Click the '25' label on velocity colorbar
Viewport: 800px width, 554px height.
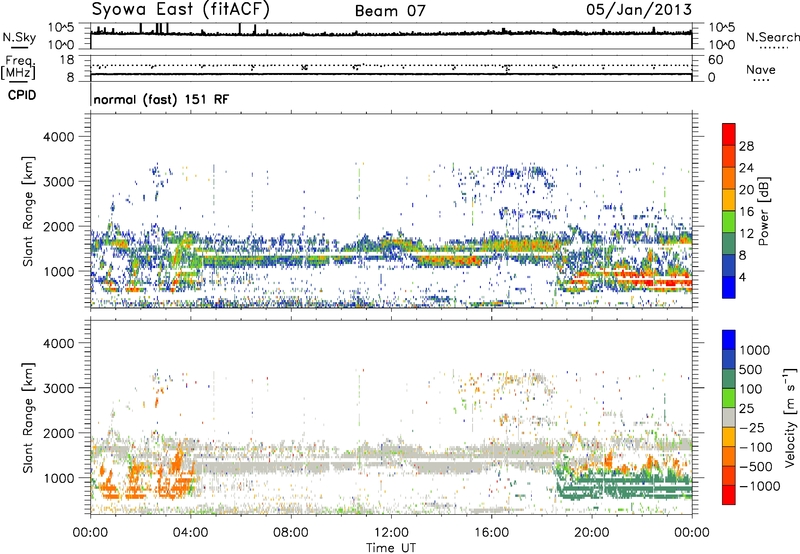746,408
